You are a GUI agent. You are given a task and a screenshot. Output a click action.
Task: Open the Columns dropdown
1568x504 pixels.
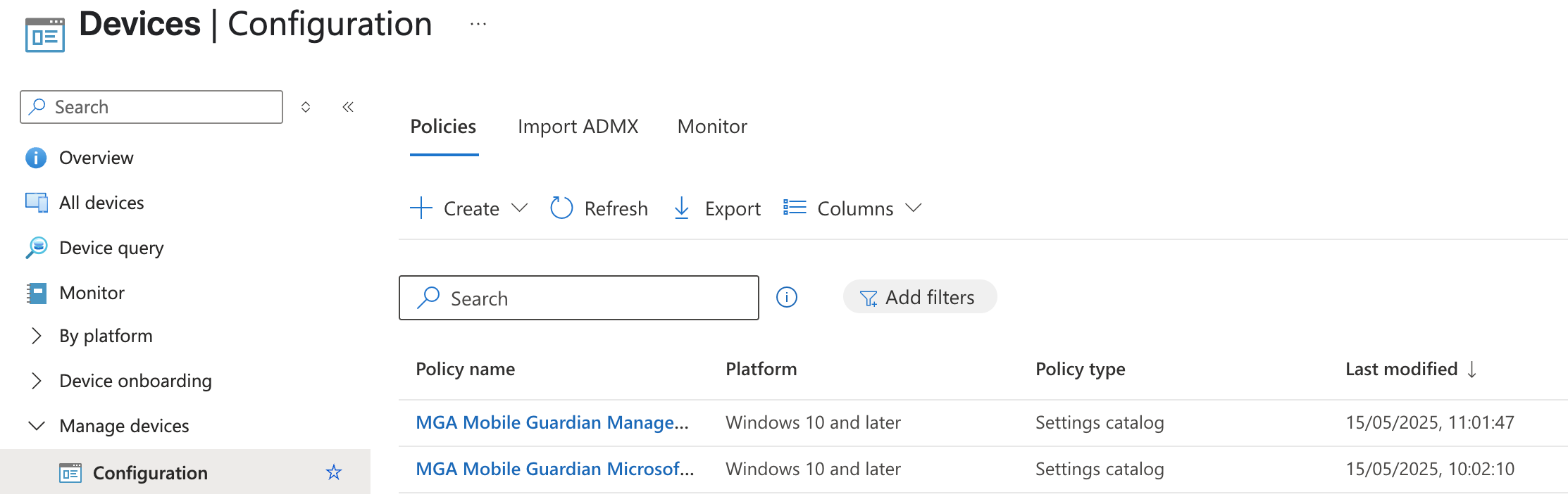coord(852,208)
